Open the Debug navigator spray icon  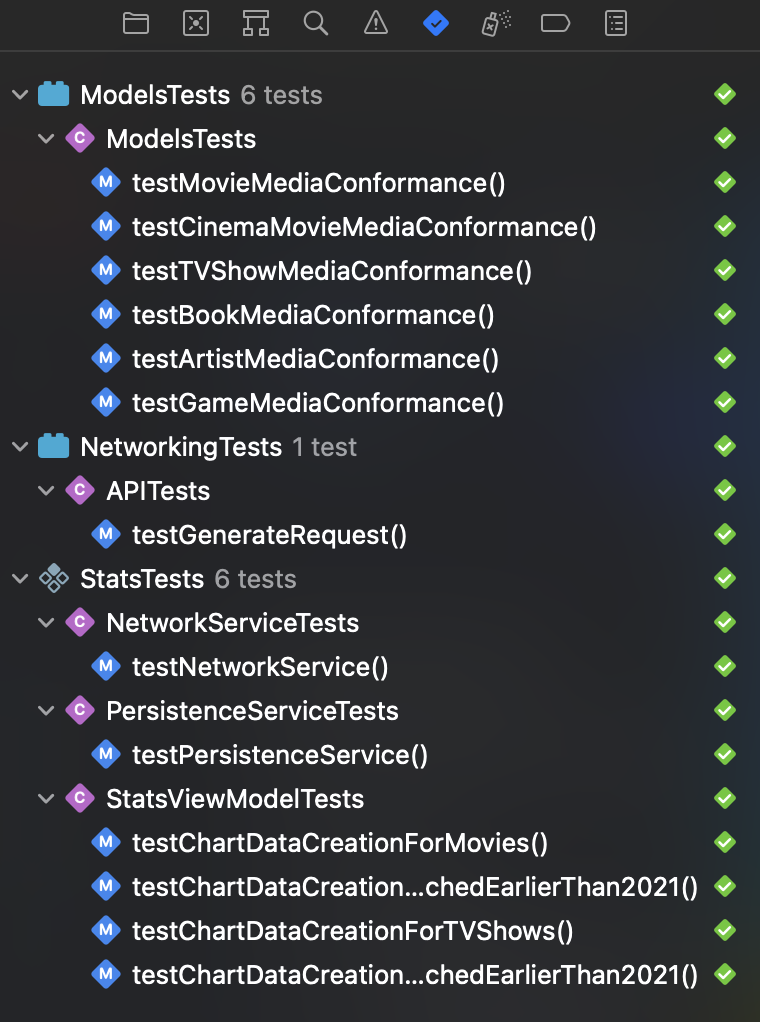496,23
